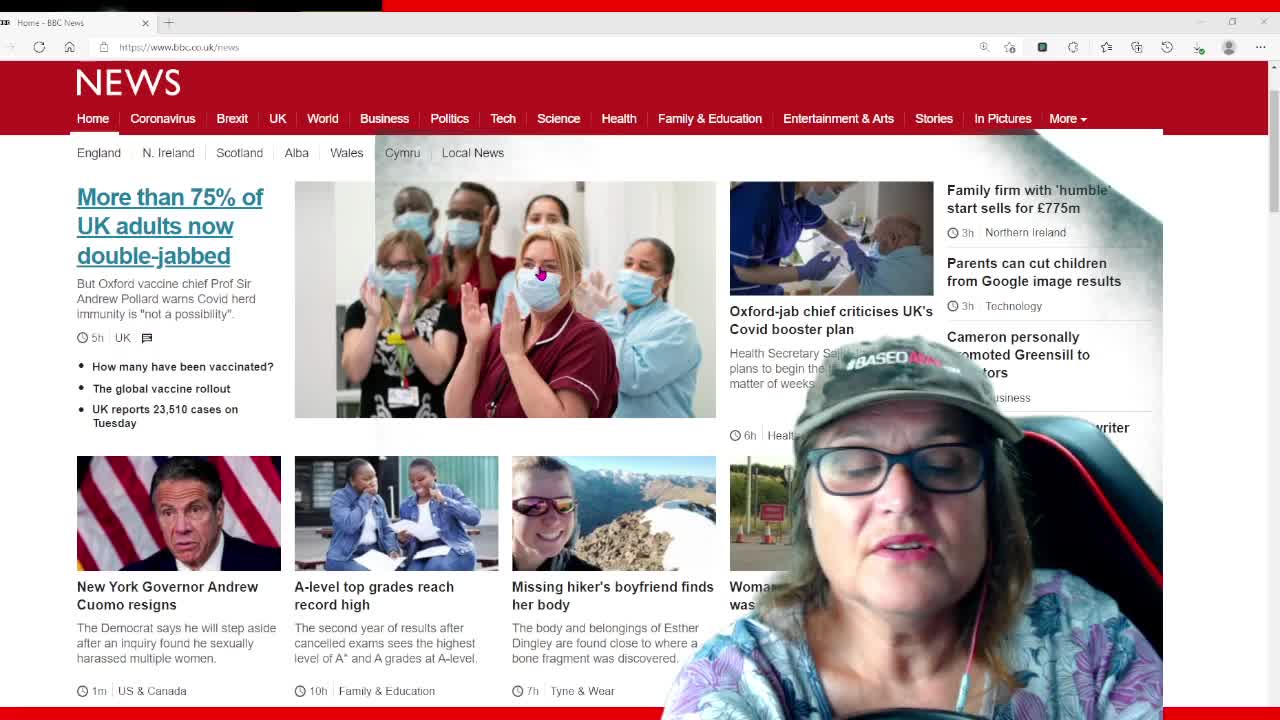Close the Home - BBC News tab
Viewport: 1280px width, 720px height.
(x=145, y=22)
